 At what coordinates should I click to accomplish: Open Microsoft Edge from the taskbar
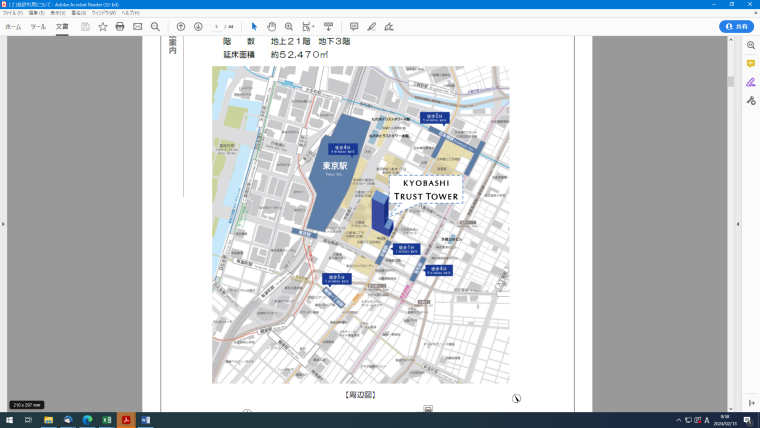(x=87, y=420)
